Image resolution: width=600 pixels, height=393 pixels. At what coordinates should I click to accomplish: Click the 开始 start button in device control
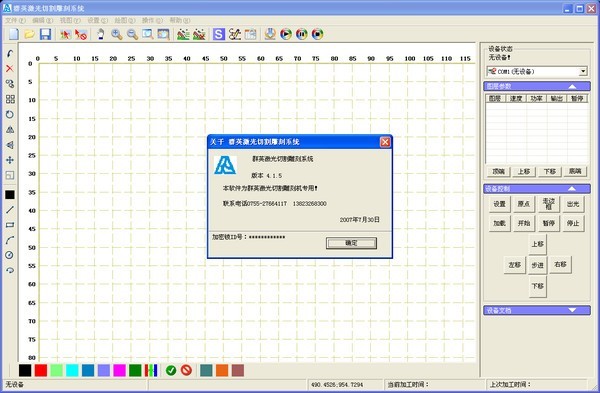(x=524, y=223)
